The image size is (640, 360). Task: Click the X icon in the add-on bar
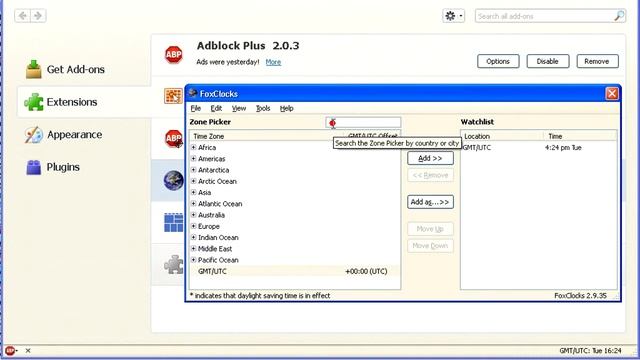[28, 350]
